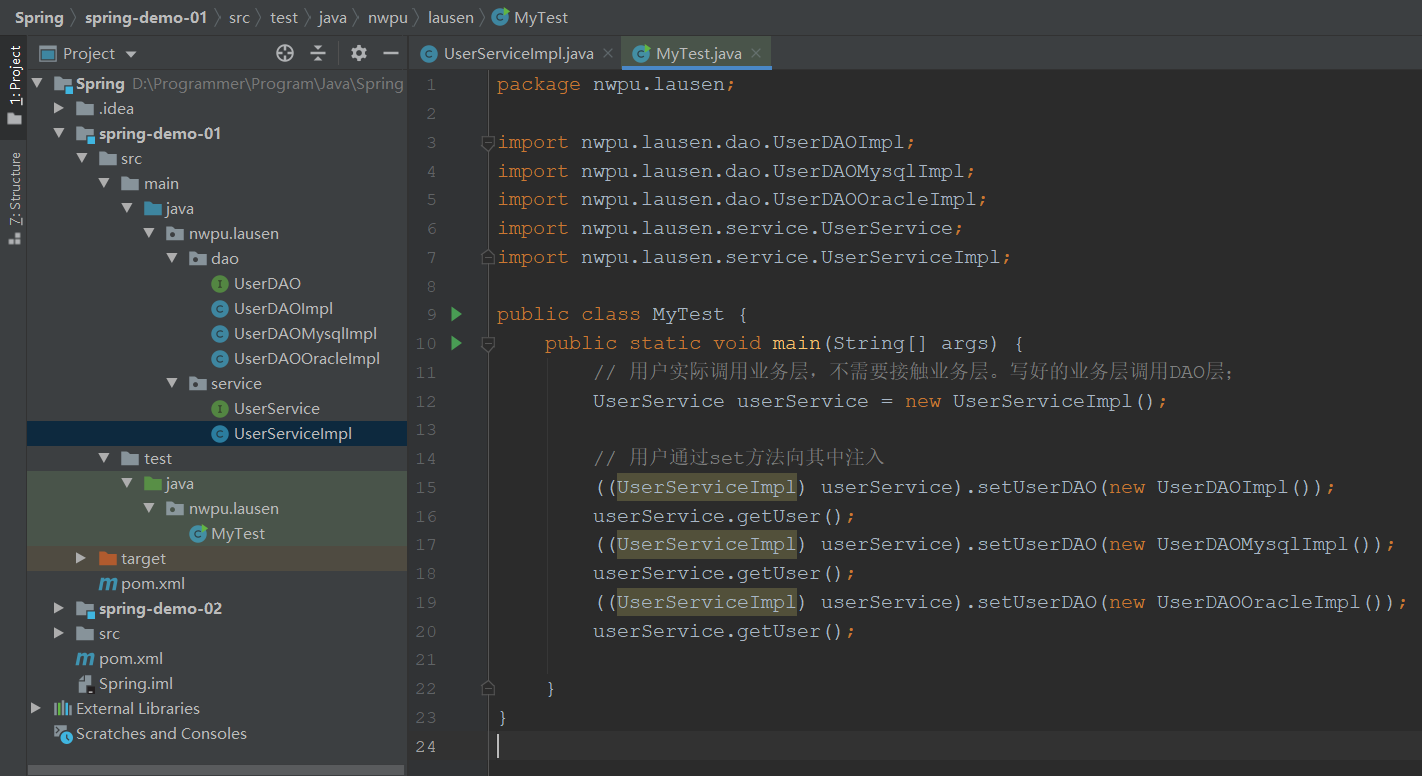
Task: Collapse the Spring root project node
Action: (38, 83)
